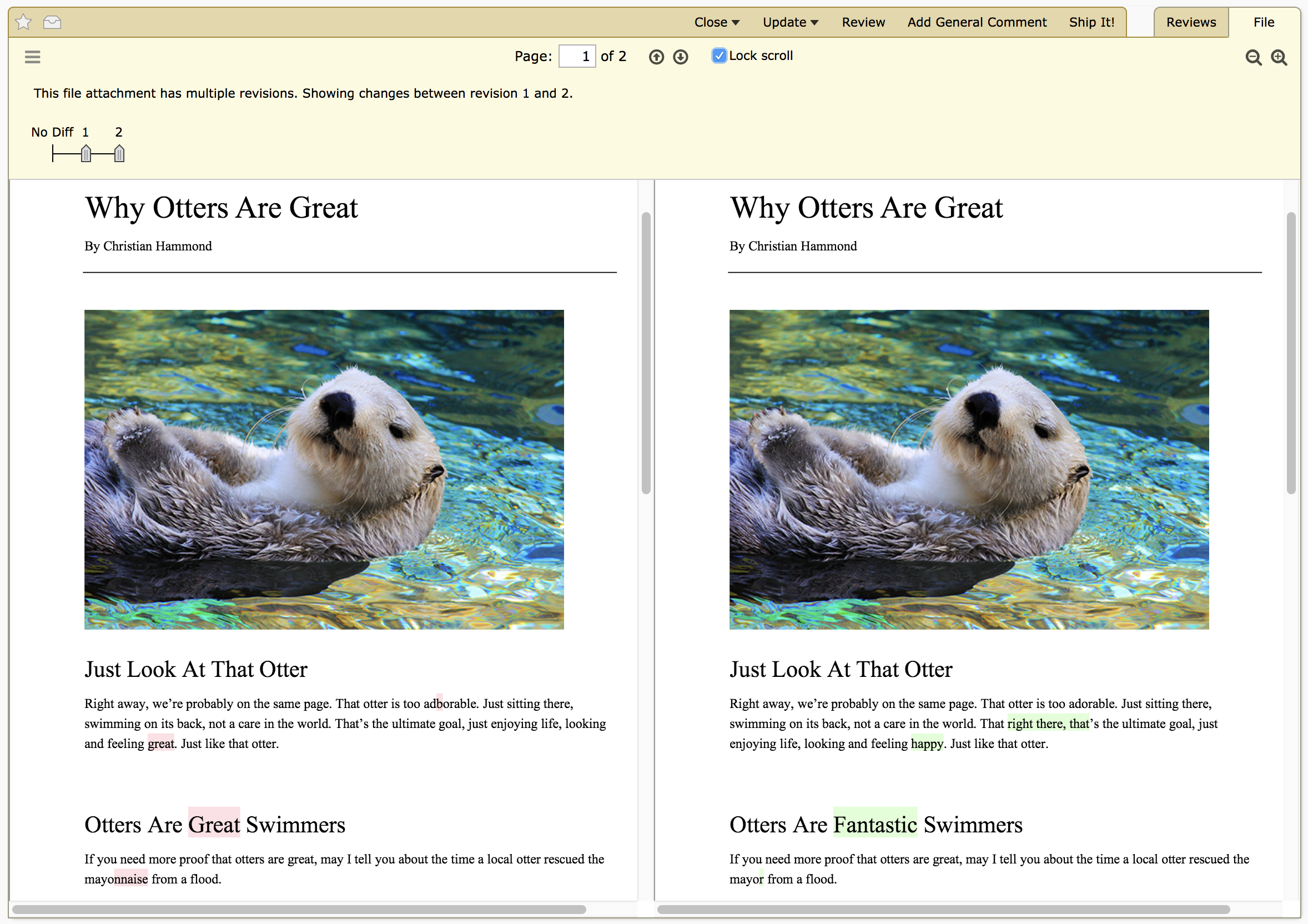Click the word 'mayor' in right pane

pyautogui.click(x=746, y=879)
